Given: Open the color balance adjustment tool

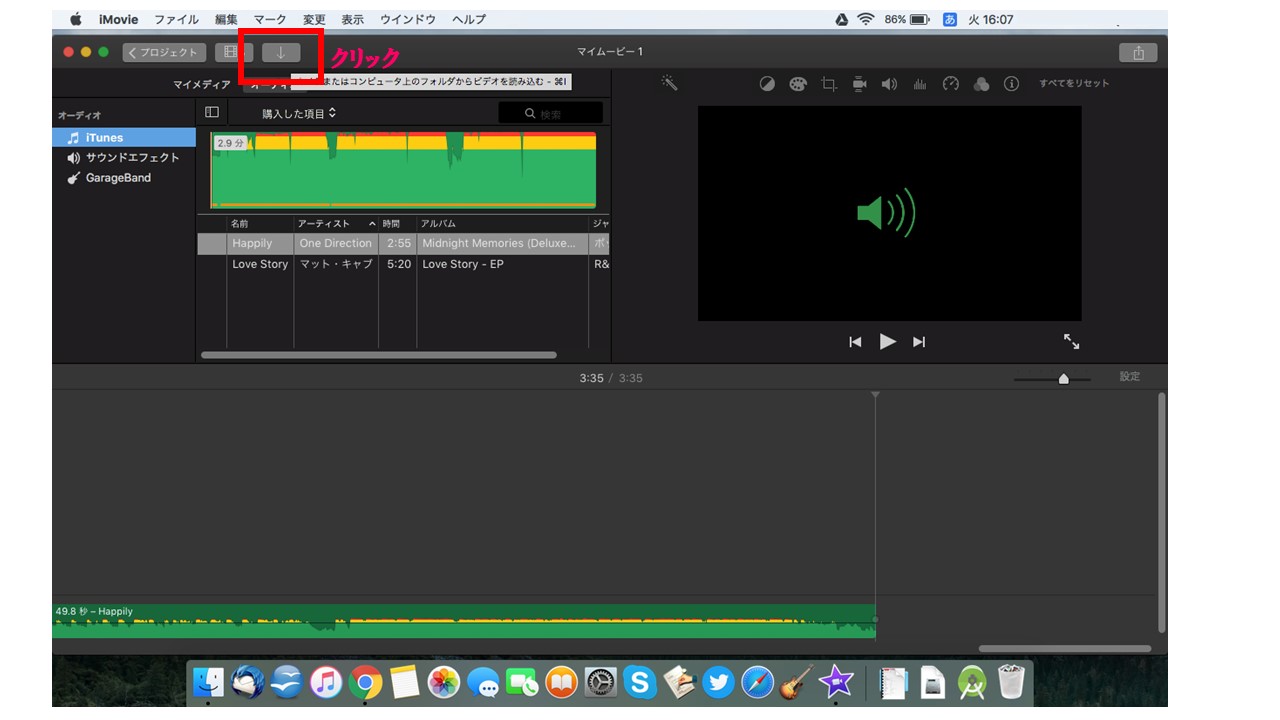Looking at the screenshot, I should pyautogui.click(x=767, y=84).
